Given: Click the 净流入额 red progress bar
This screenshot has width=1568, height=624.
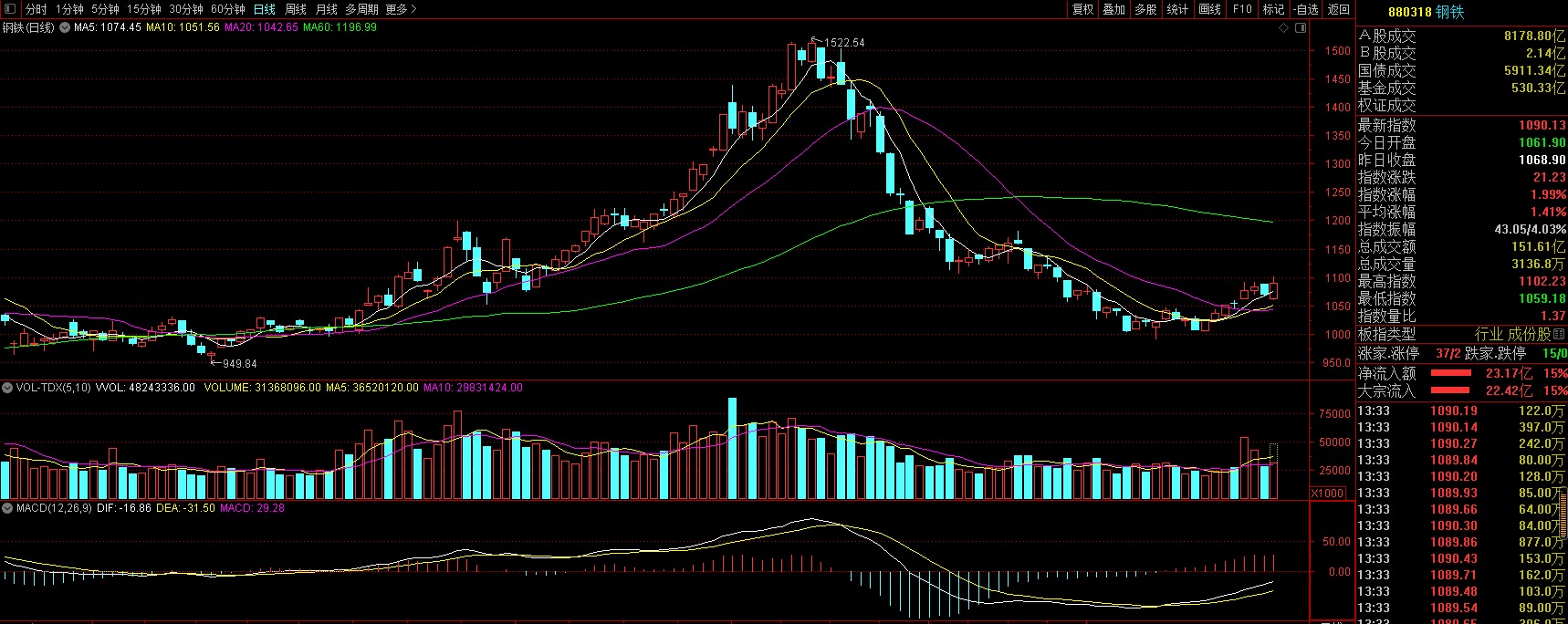Looking at the screenshot, I should (1450, 373).
